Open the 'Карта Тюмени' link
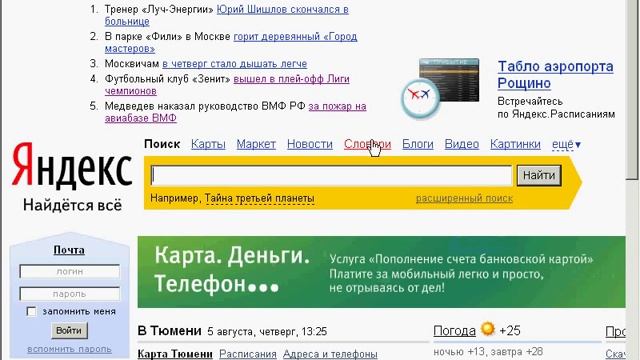Screen dimensions: 640x360 point(175,354)
